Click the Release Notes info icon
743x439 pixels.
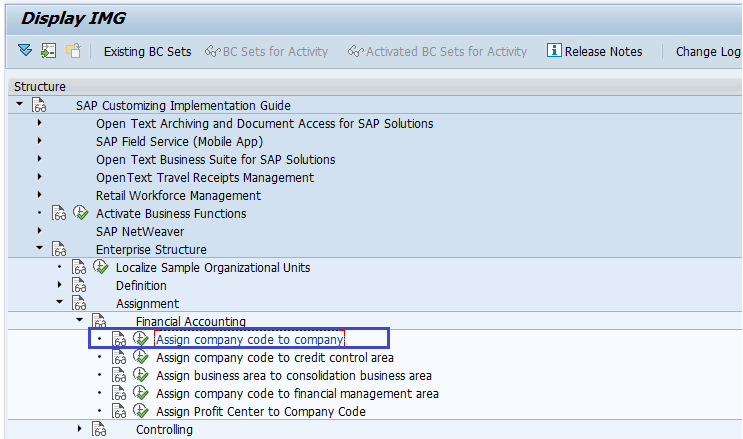(x=554, y=50)
